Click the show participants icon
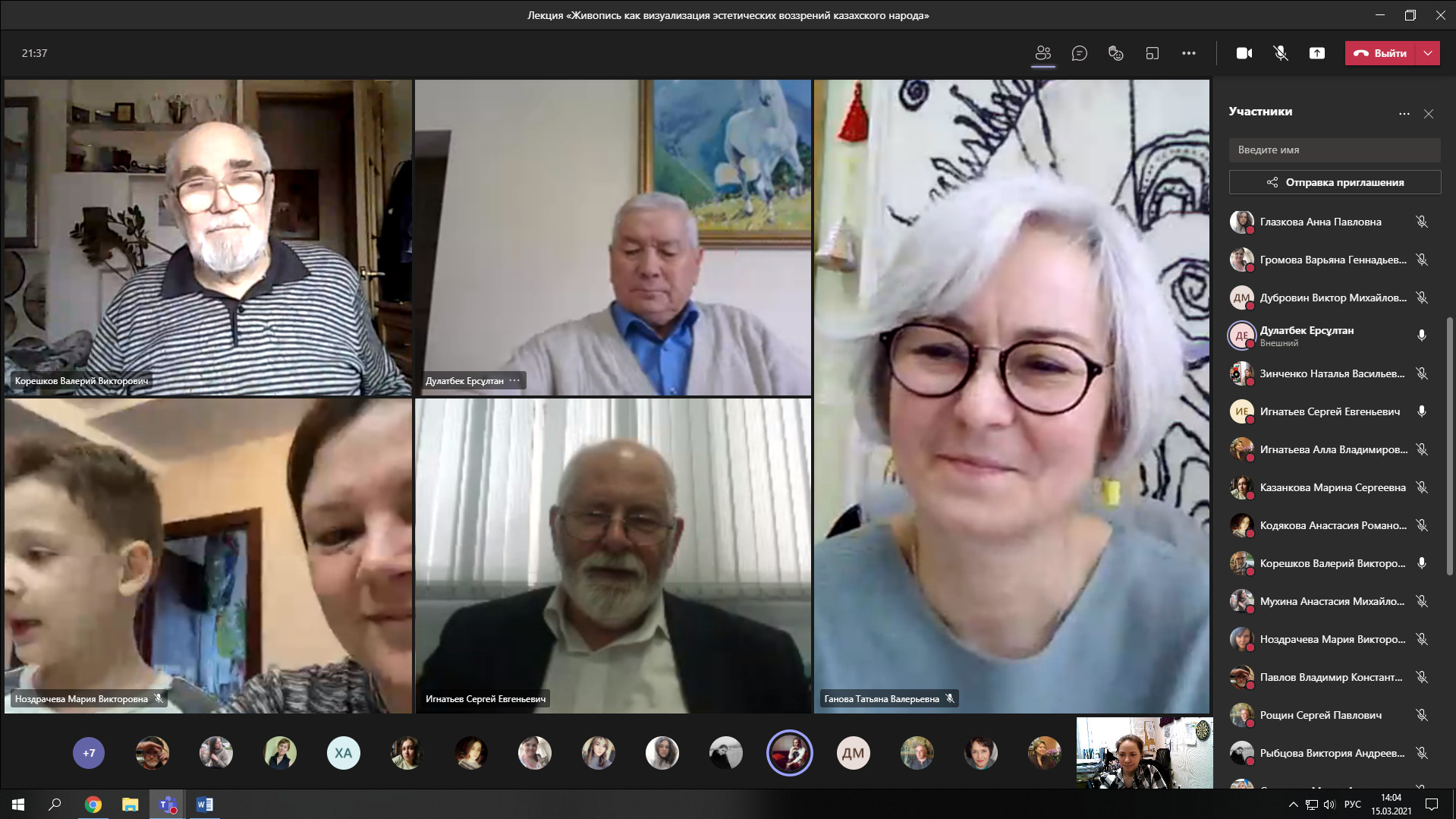This screenshot has height=819, width=1456. [x=1043, y=53]
